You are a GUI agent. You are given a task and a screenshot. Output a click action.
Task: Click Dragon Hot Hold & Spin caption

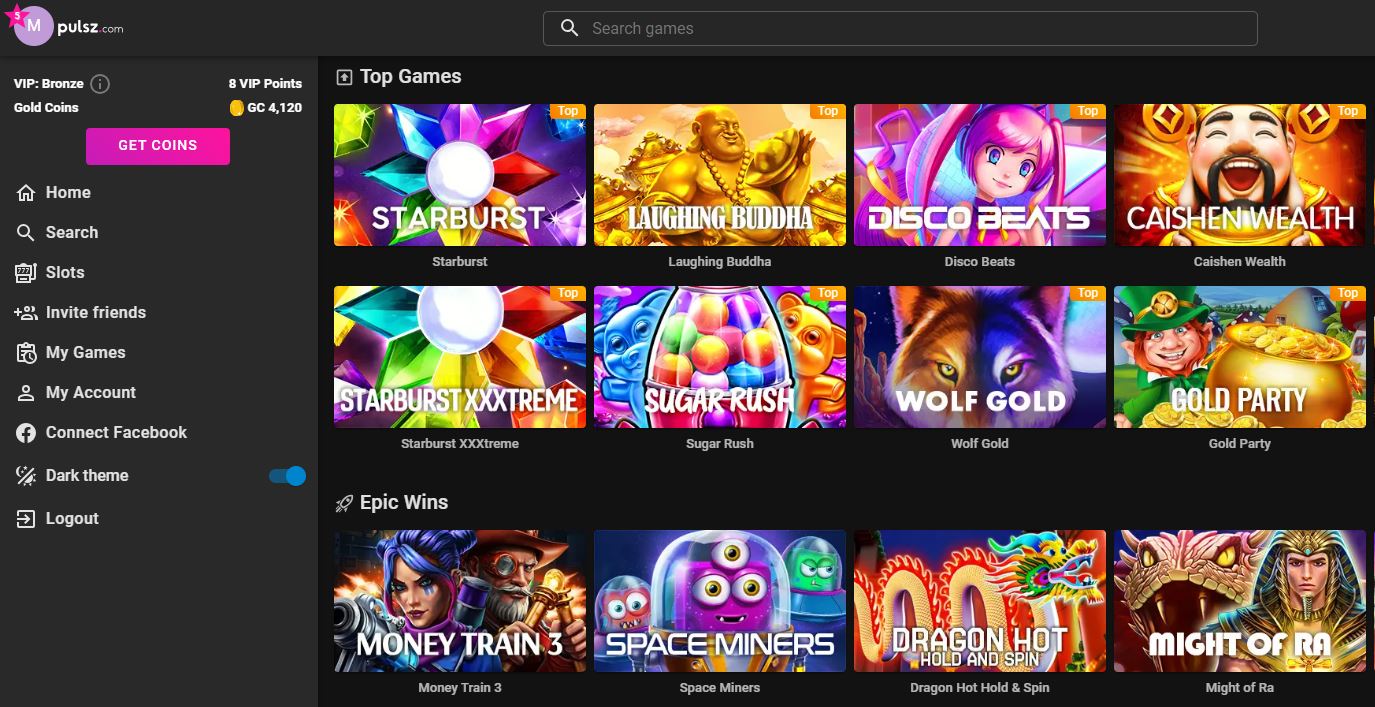tap(980, 688)
